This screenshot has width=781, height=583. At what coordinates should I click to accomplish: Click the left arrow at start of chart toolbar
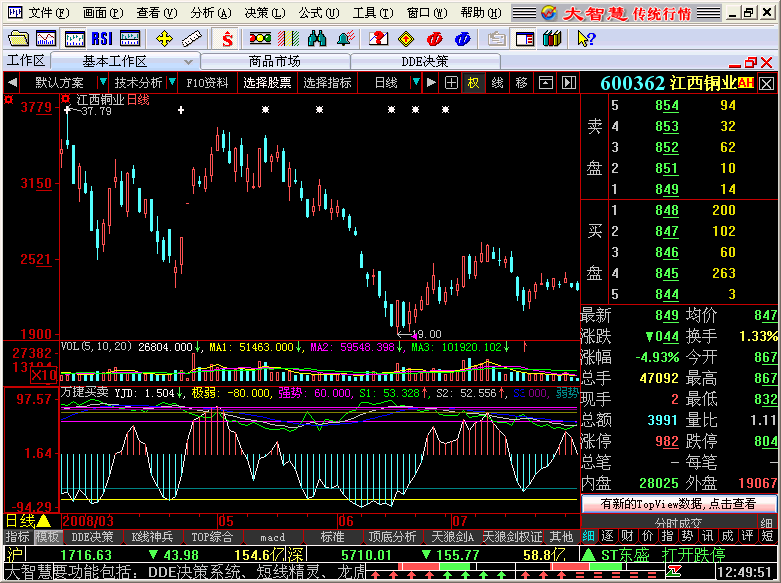12,83
